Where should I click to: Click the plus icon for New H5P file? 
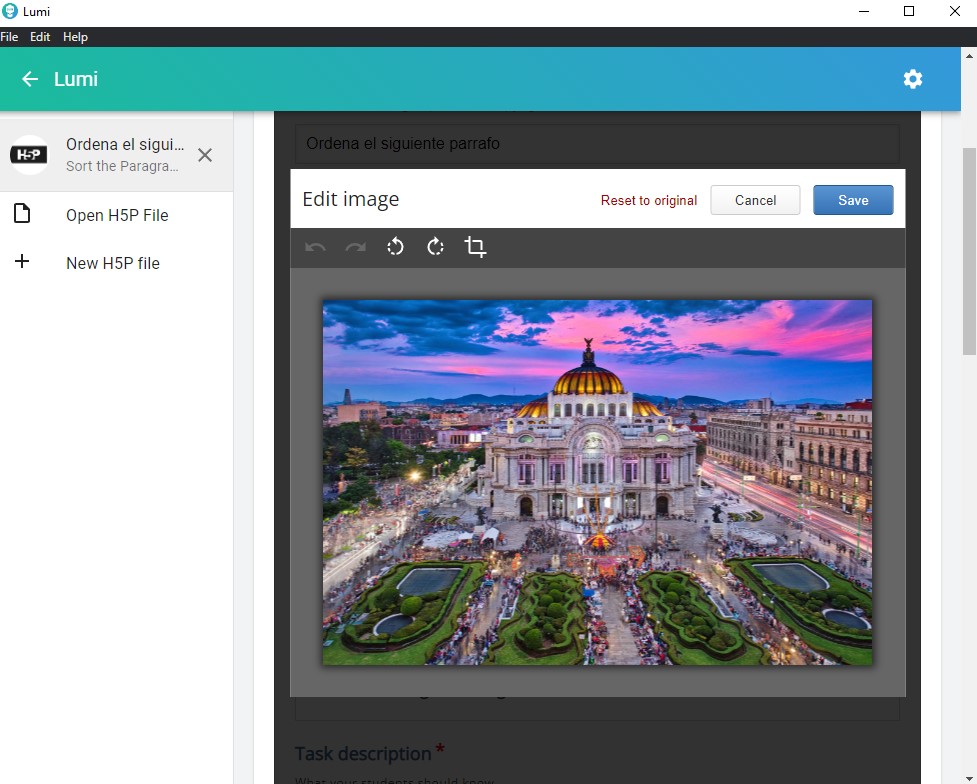tap(22, 262)
